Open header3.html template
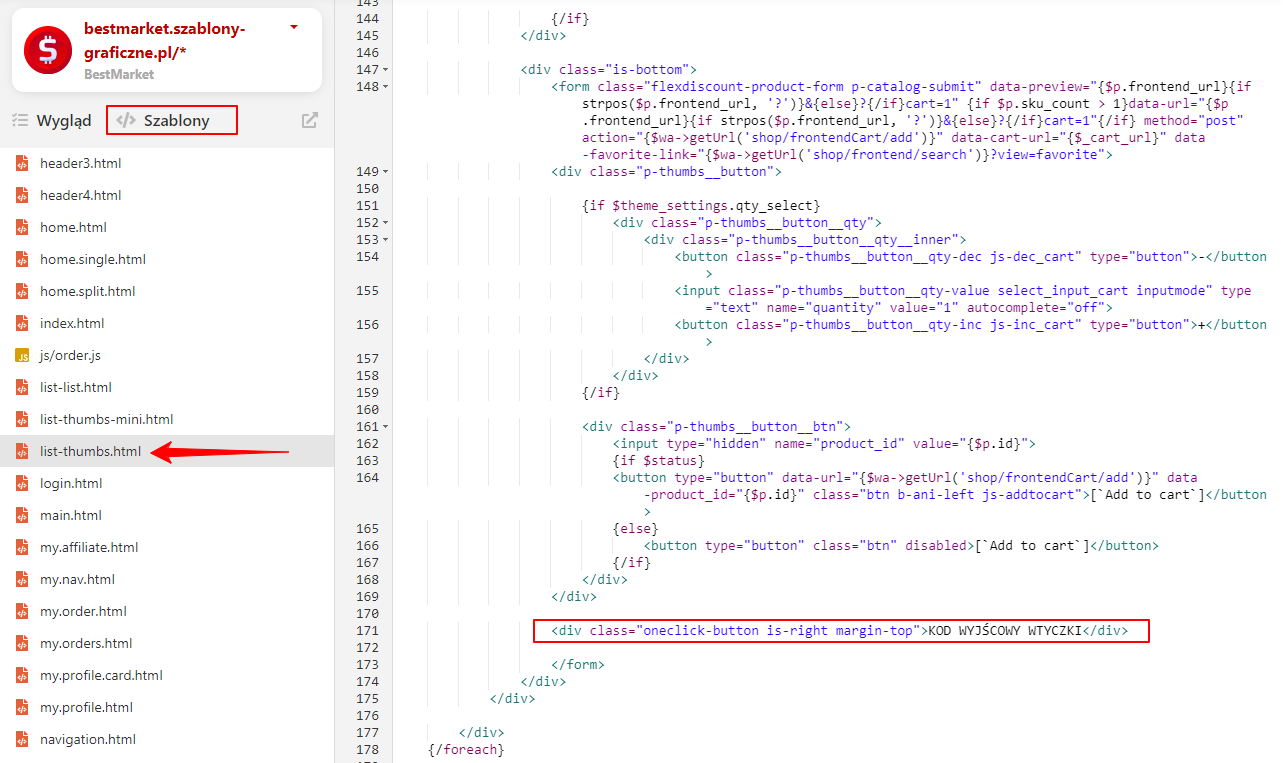 (81, 163)
